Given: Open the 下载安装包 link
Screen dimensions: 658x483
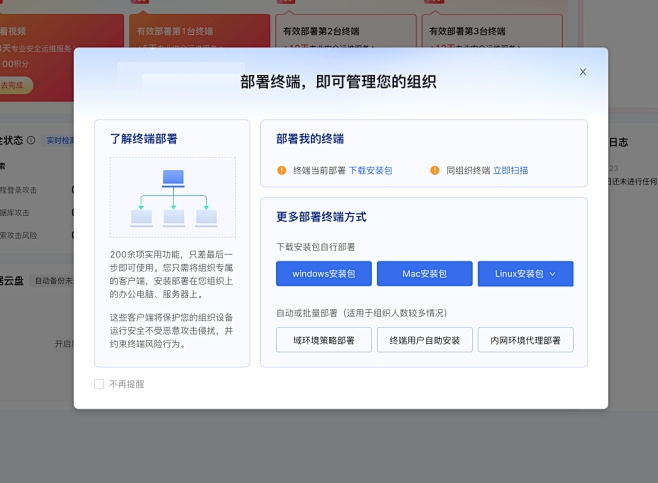Looking at the screenshot, I should pos(370,171).
